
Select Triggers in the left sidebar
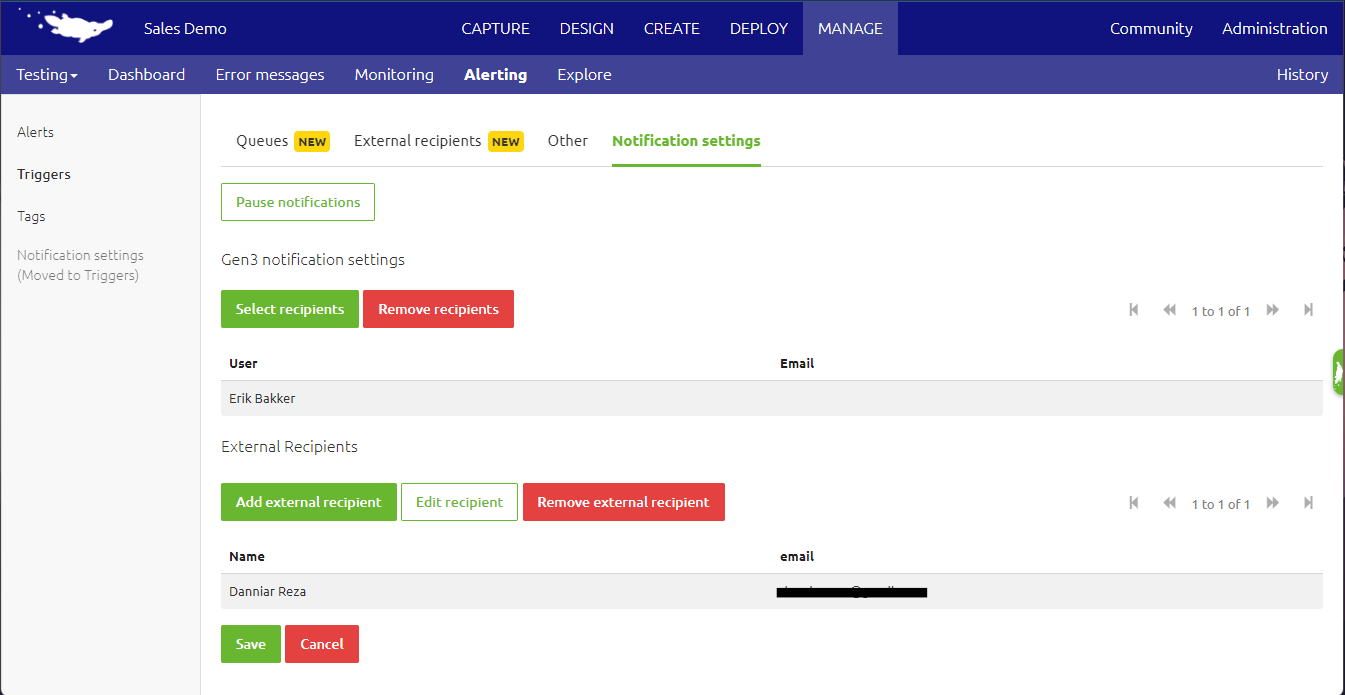pyautogui.click(x=44, y=173)
